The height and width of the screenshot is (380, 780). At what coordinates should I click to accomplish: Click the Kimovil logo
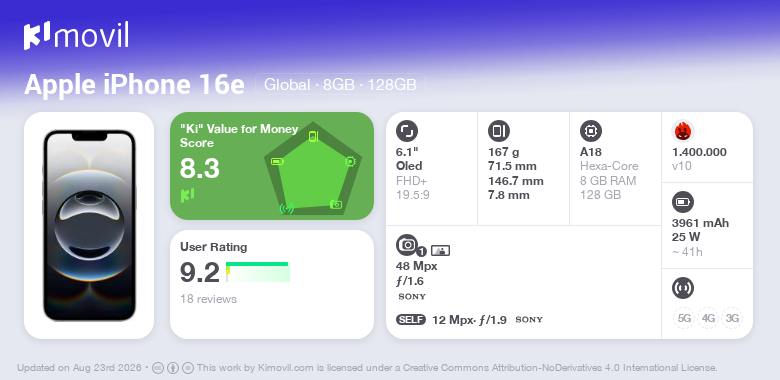(x=76, y=36)
